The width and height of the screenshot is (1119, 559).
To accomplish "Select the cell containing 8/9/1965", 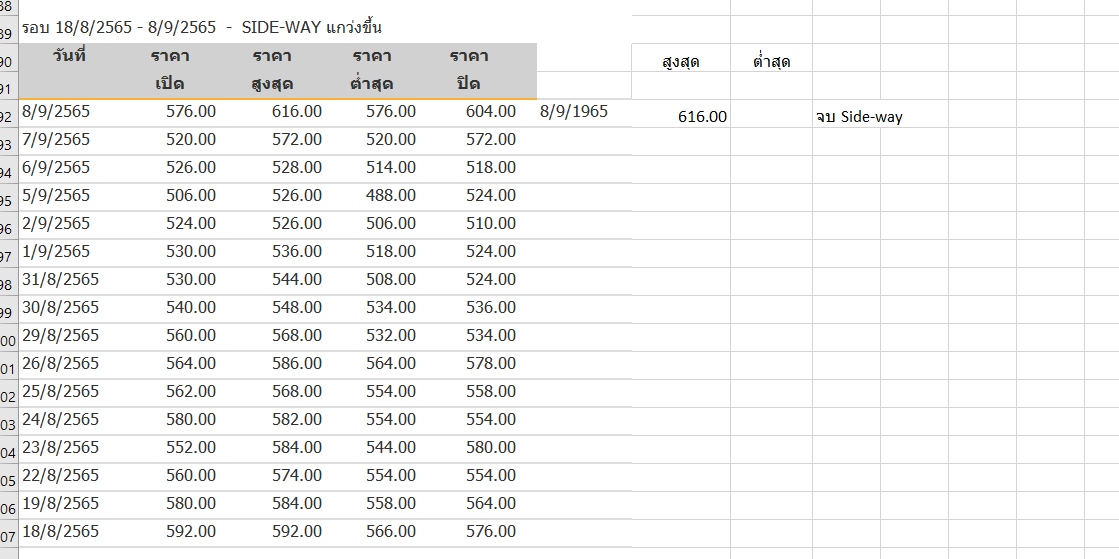I will click(574, 111).
